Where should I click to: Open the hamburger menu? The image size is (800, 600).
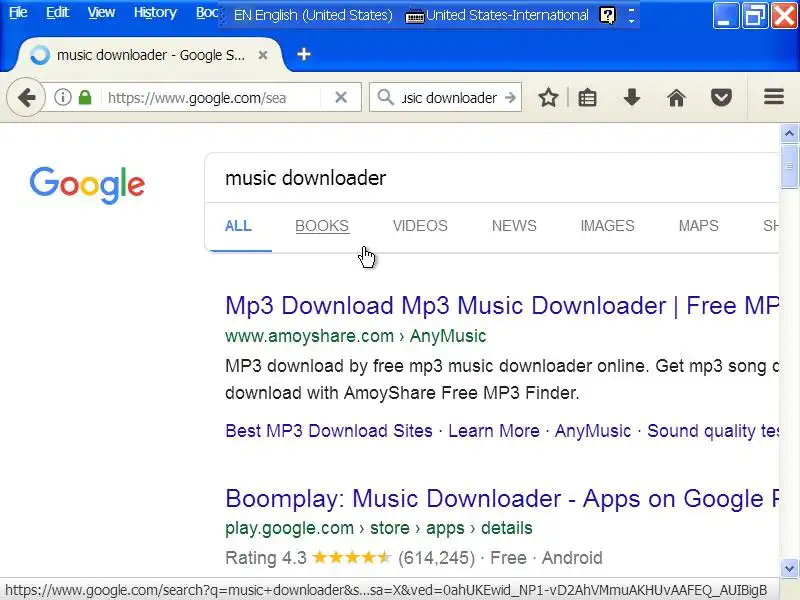point(773,96)
